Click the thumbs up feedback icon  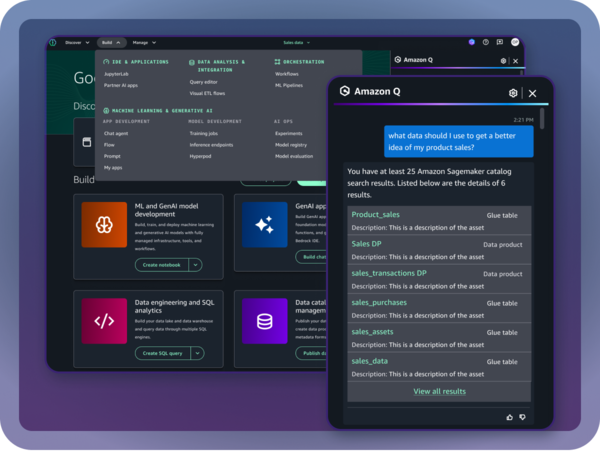click(x=509, y=416)
